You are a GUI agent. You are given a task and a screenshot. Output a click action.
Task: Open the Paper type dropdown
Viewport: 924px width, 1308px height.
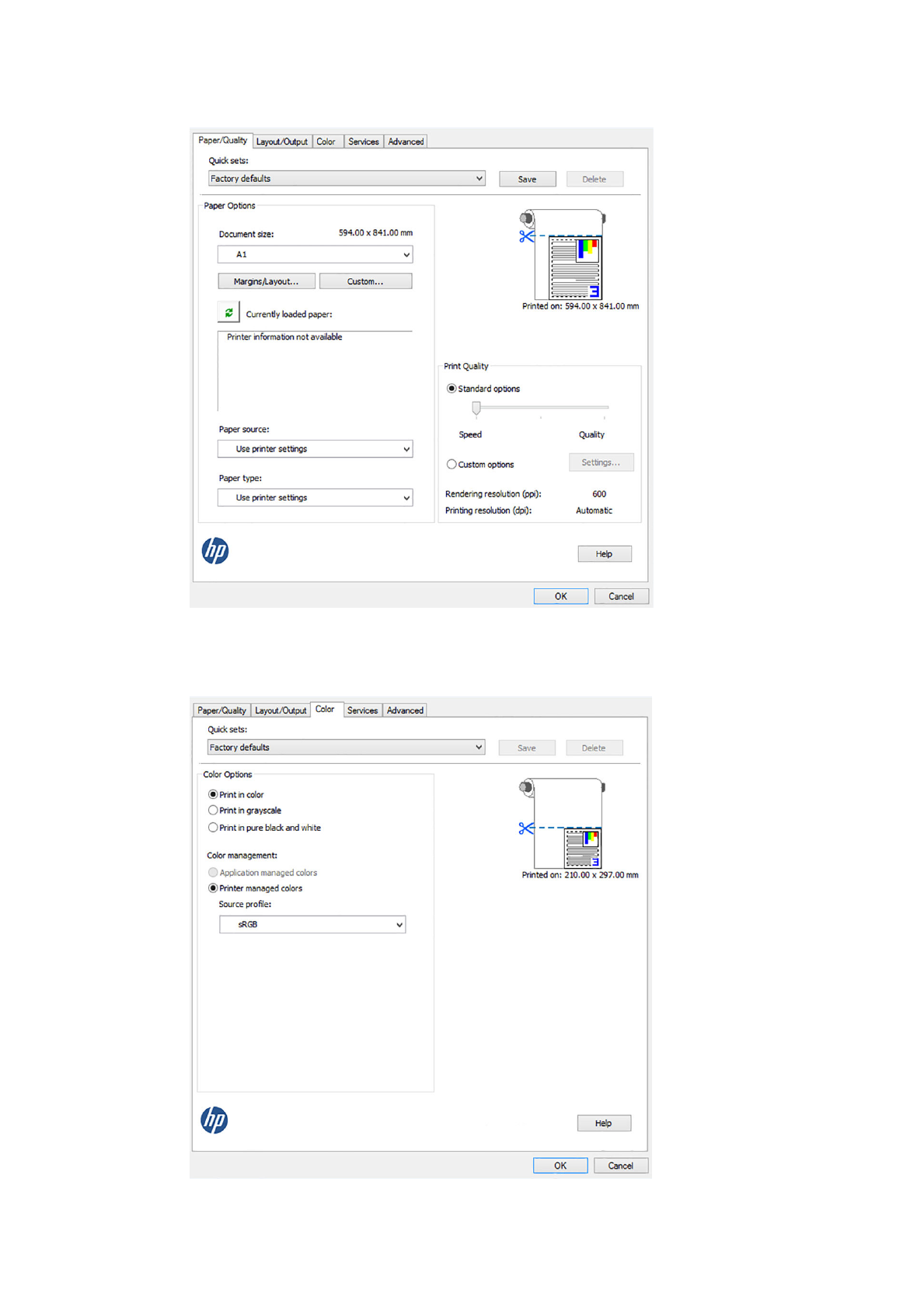click(315, 498)
